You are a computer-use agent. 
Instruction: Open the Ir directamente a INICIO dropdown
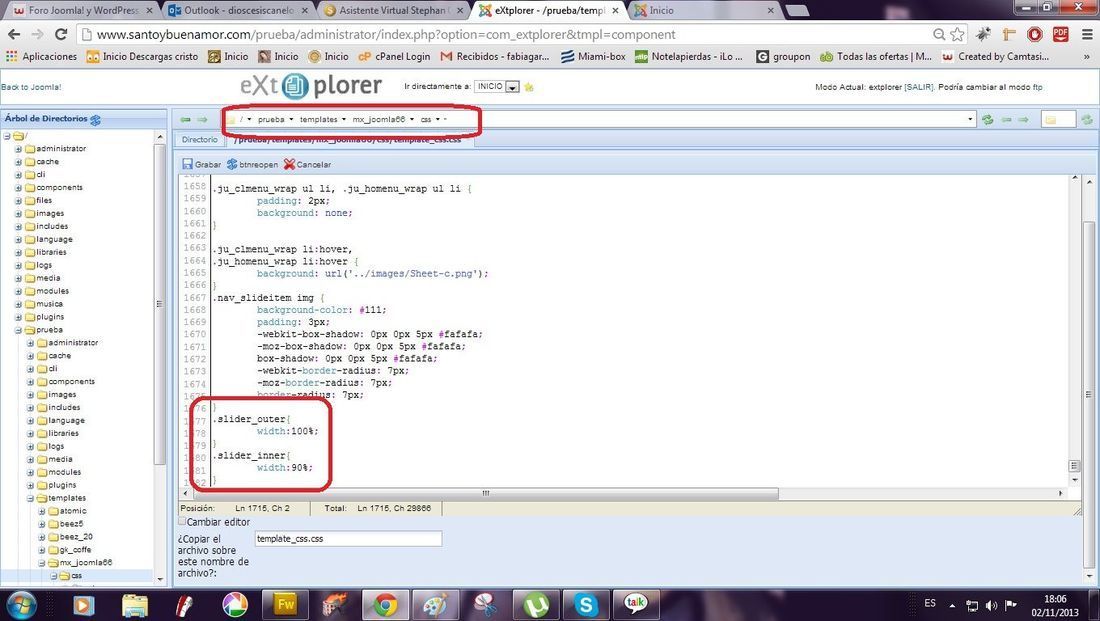[x=513, y=87]
